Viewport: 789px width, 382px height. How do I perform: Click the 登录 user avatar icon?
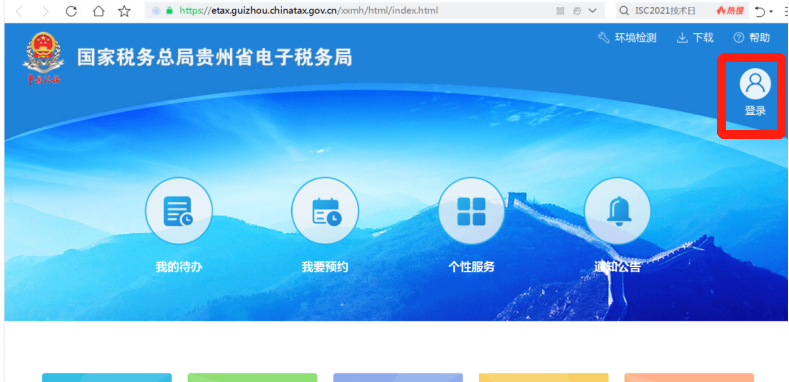point(755,84)
